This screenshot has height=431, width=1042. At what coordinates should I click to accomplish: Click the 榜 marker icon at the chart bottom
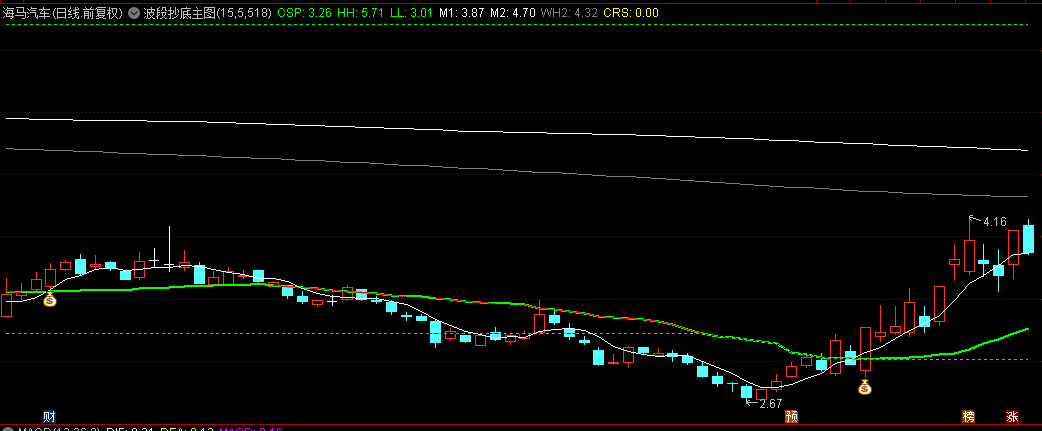click(970, 417)
